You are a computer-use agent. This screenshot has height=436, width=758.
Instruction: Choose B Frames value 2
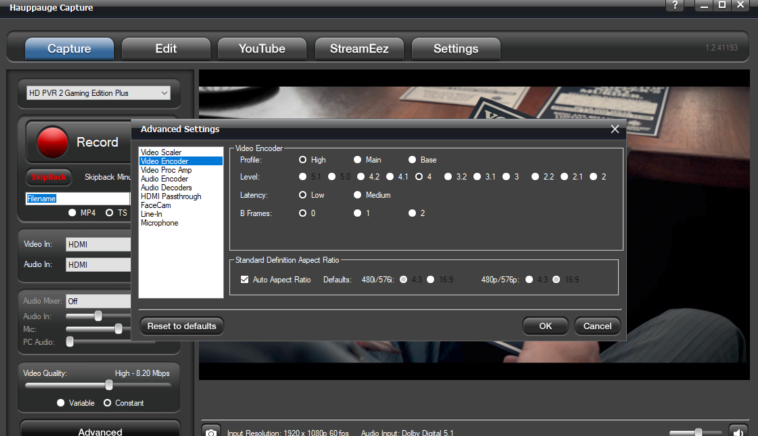[411, 213]
